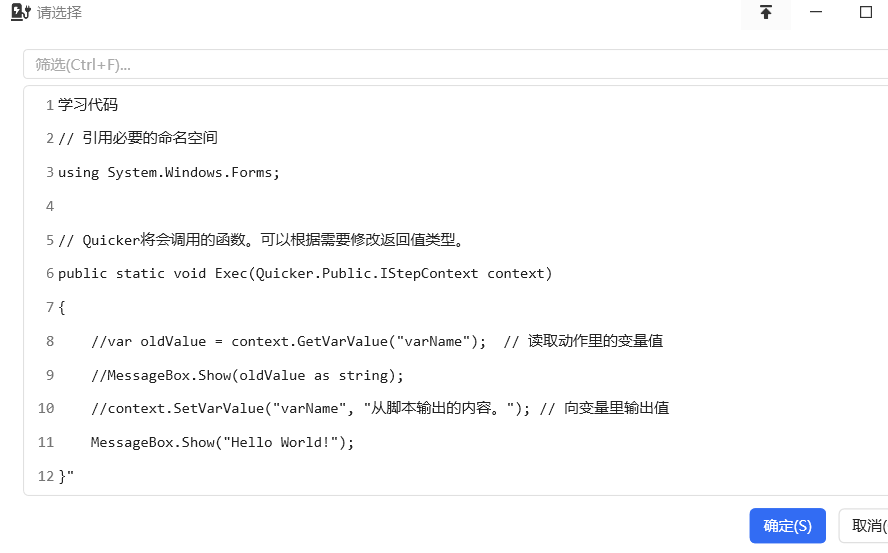Minimize the 请选择 window
Image resolution: width=888 pixels, height=553 pixels.
[x=816, y=12]
